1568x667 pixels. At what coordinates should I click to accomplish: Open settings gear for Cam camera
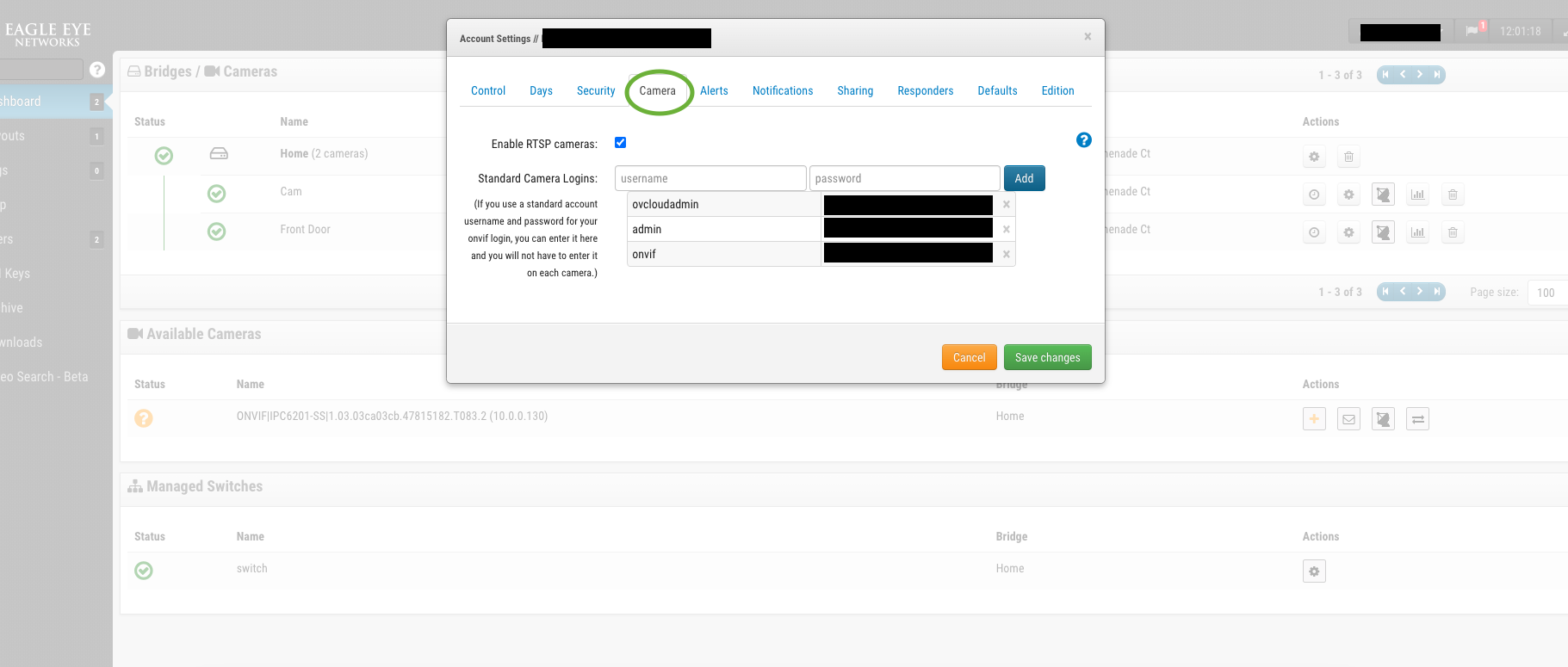[1349, 195]
